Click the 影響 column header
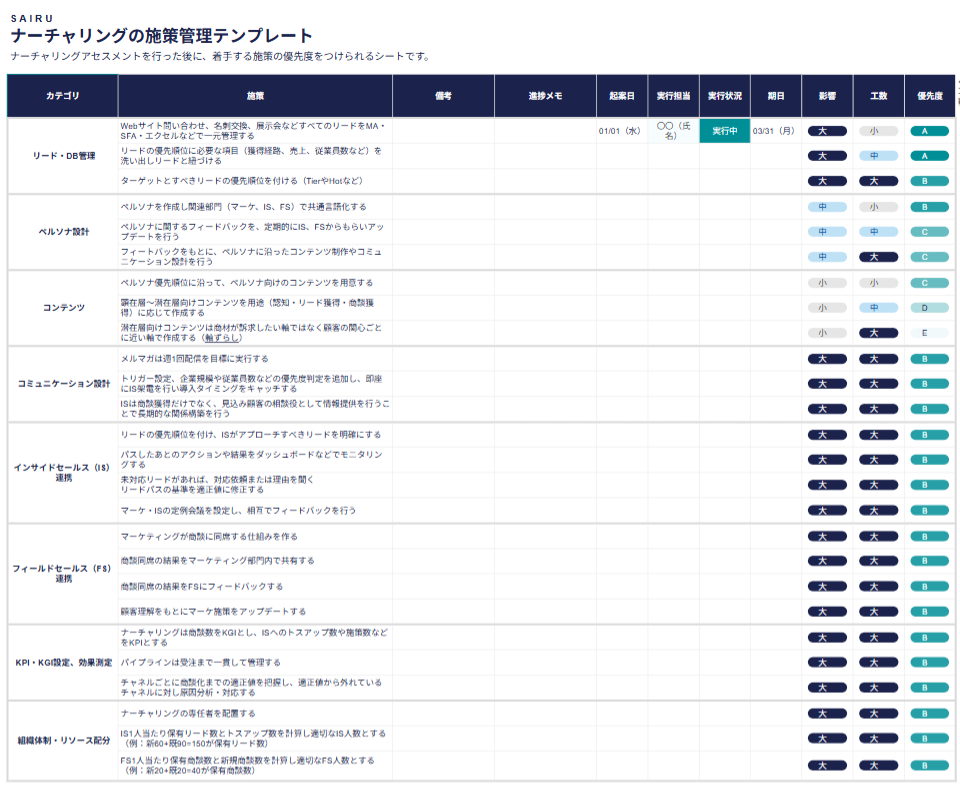 (827, 96)
